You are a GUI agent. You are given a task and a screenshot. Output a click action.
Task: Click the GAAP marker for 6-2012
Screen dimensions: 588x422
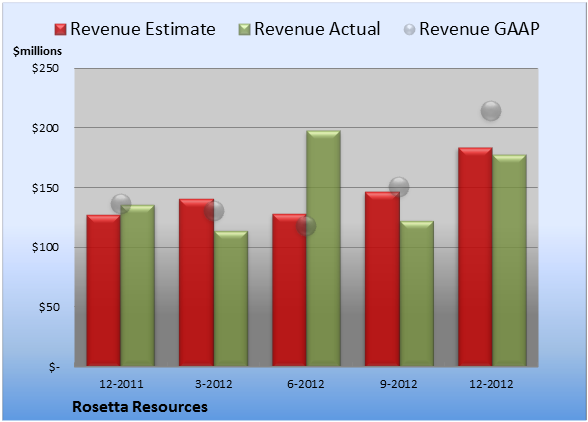tap(306, 226)
